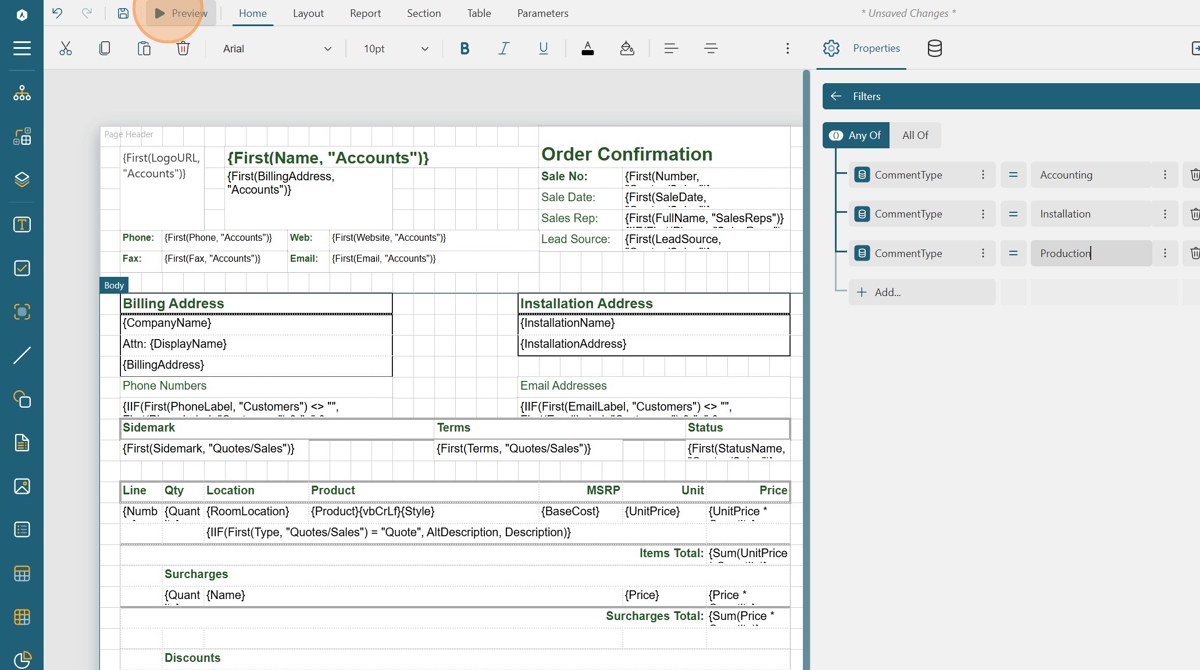Toggle bold formatting
This screenshot has height=670, width=1200.
(x=464, y=49)
